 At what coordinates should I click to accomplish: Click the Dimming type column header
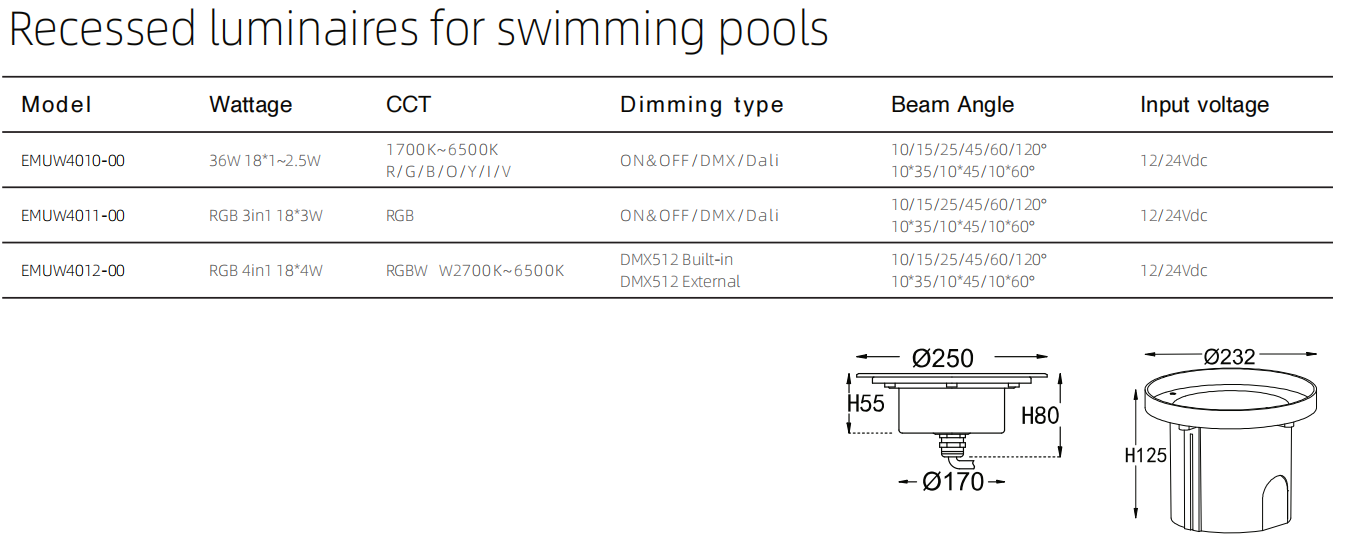pyautogui.click(x=702, y=105)
